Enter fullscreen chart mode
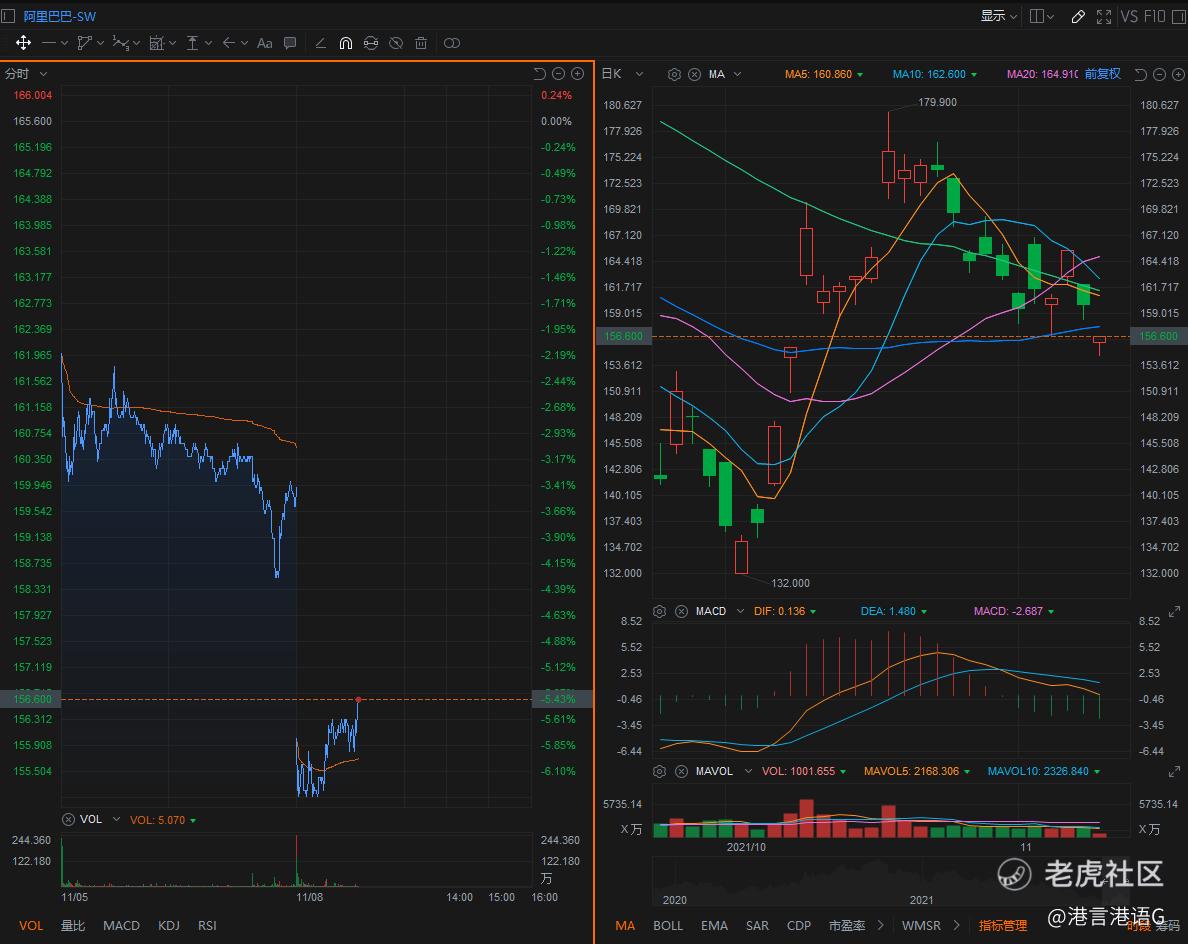 [x=1104, y=16]
